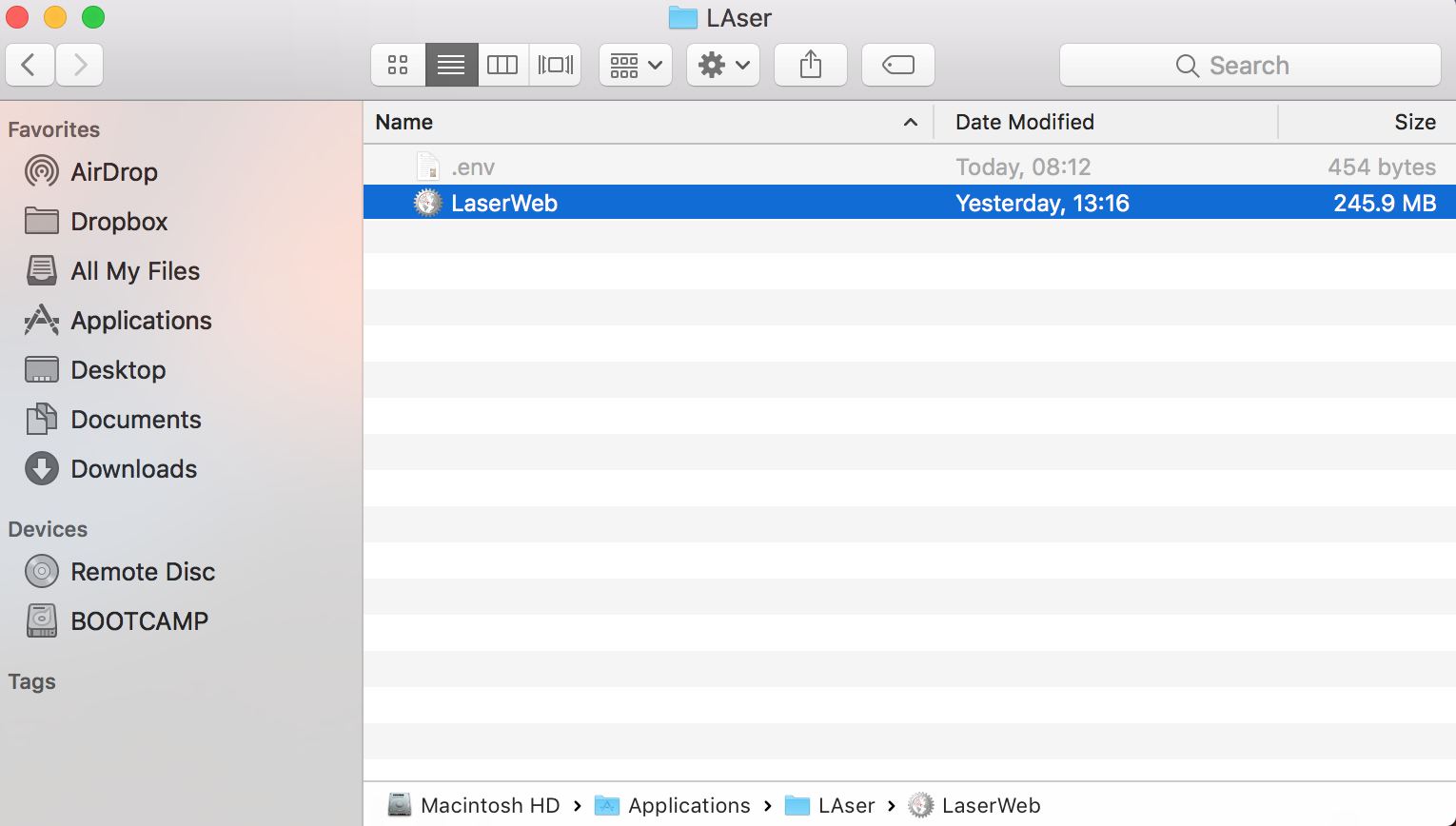The image size is (1456, 826).
Task: Open the item arrangement dropdown
Action: point(635,65)
